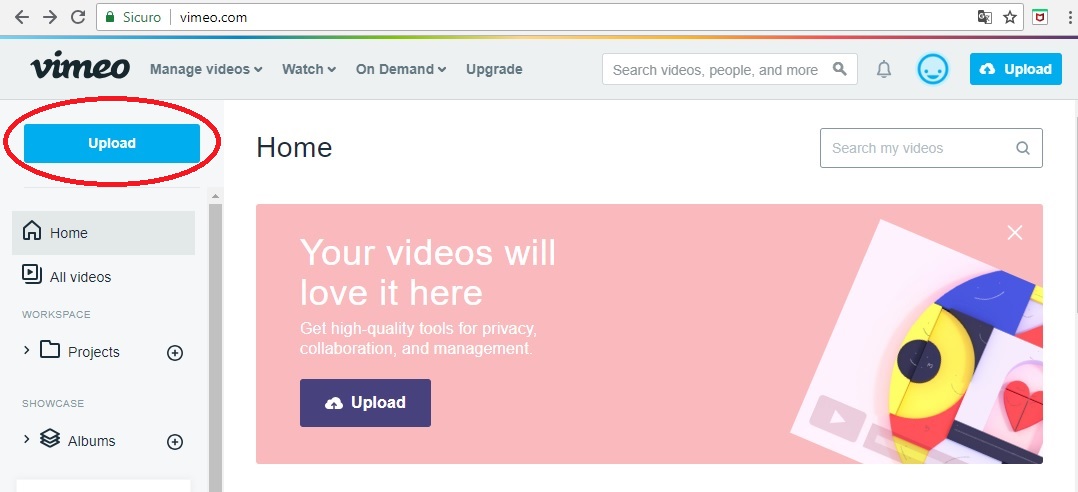
Task: Open the Manage videos dropdown
Action: [206, 69]
